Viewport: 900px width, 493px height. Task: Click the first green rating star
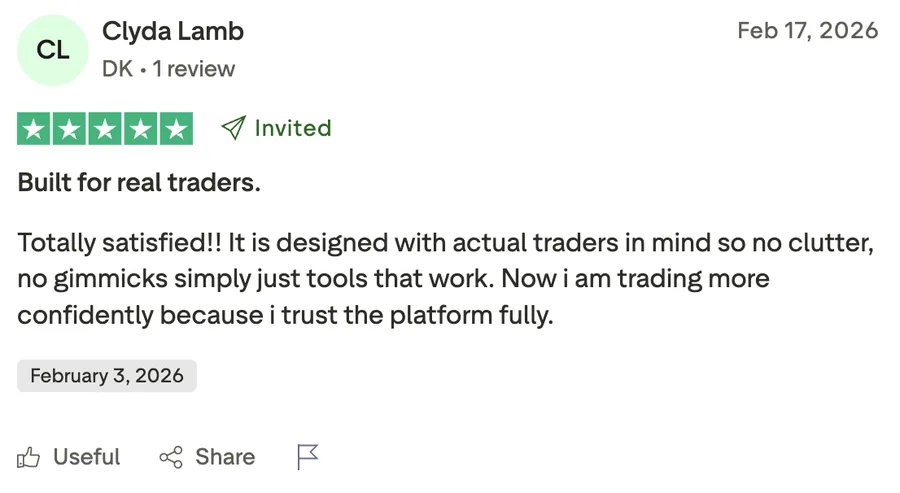(x=35, y=129)
